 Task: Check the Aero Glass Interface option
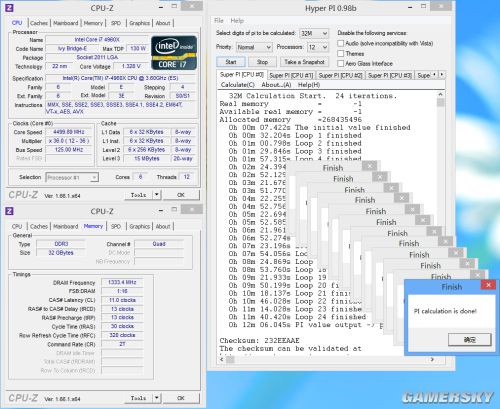coord(341,63)
